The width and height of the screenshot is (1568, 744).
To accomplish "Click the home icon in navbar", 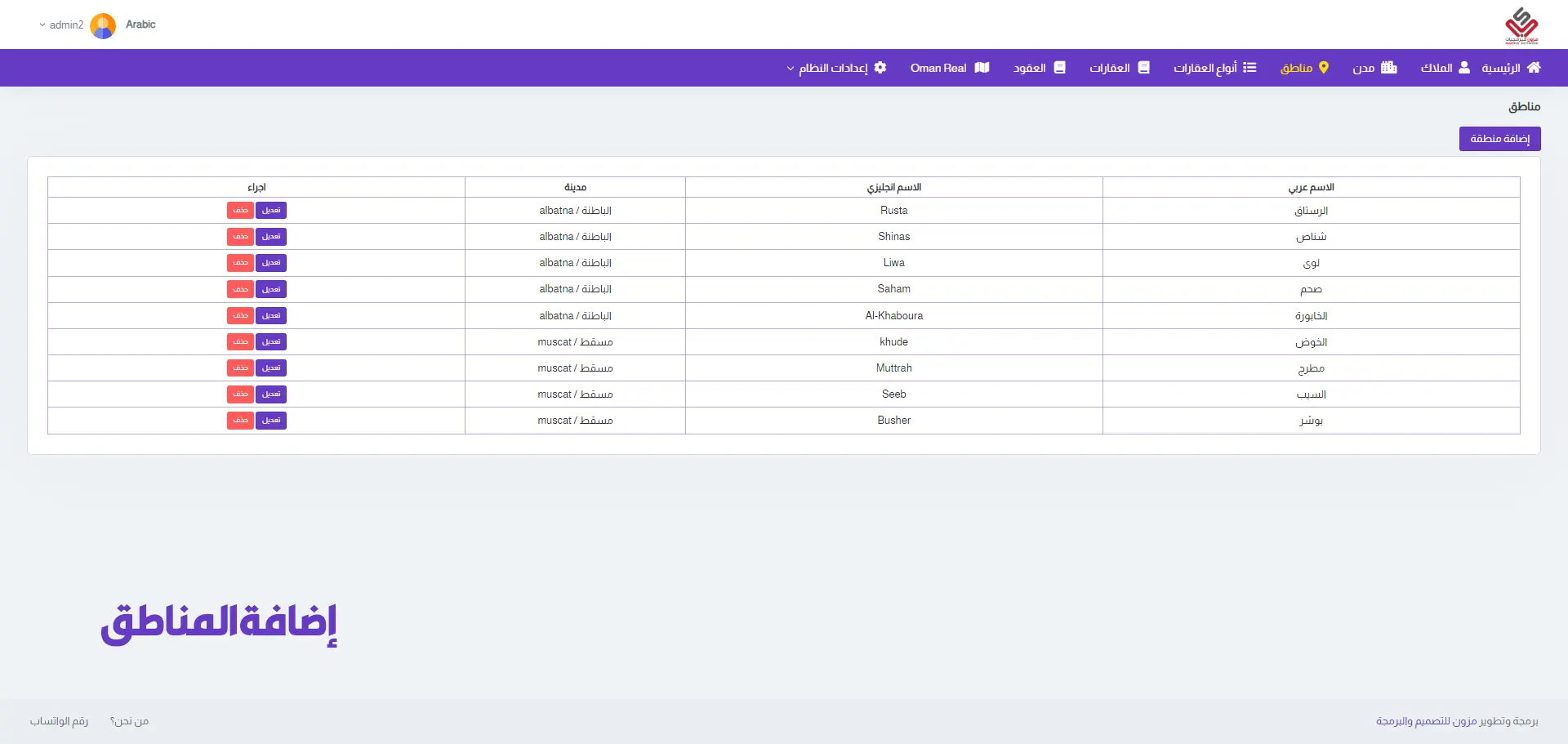I will [1534, 68].
